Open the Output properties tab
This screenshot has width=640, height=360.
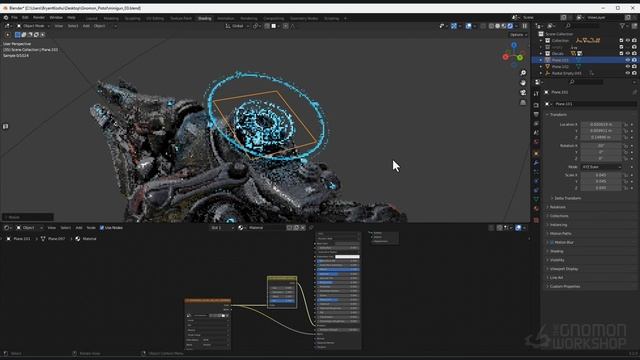pyautogui.click(x=536, y=114)
